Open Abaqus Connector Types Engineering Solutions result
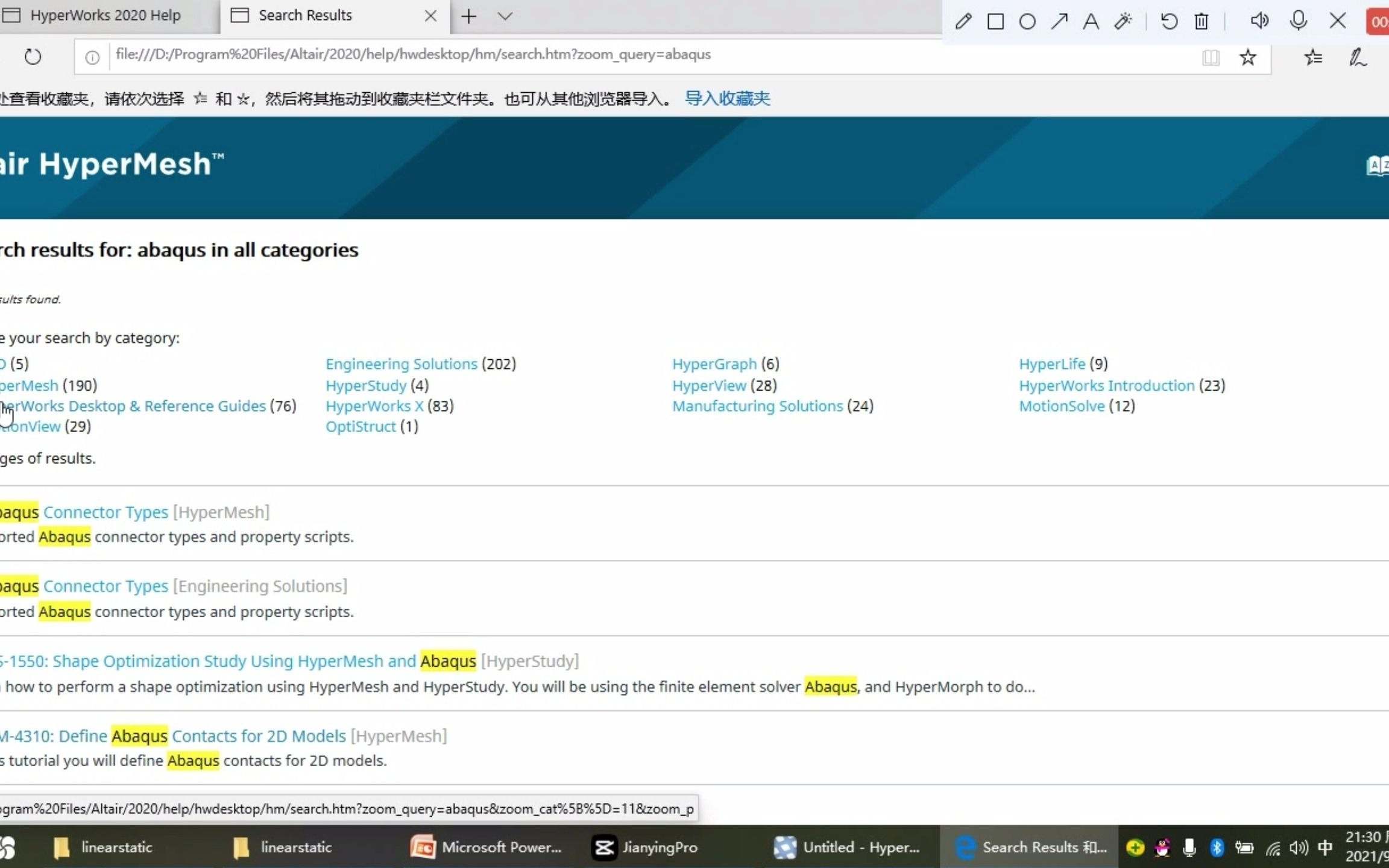Image resolution: width=1389 pixels, height=868 pixels. (x=84, y=586)
